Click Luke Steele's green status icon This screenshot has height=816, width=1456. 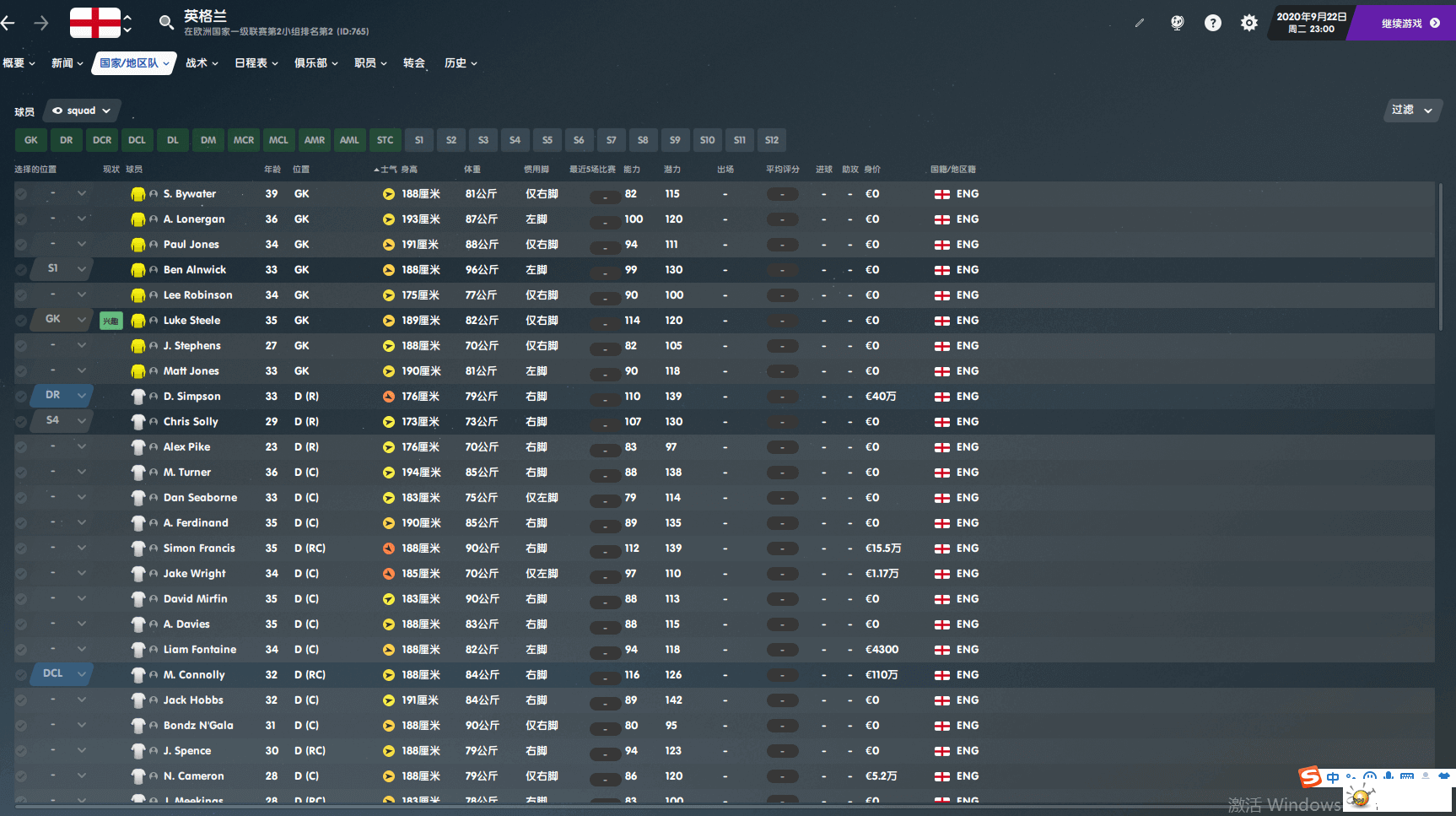point(111,321)
